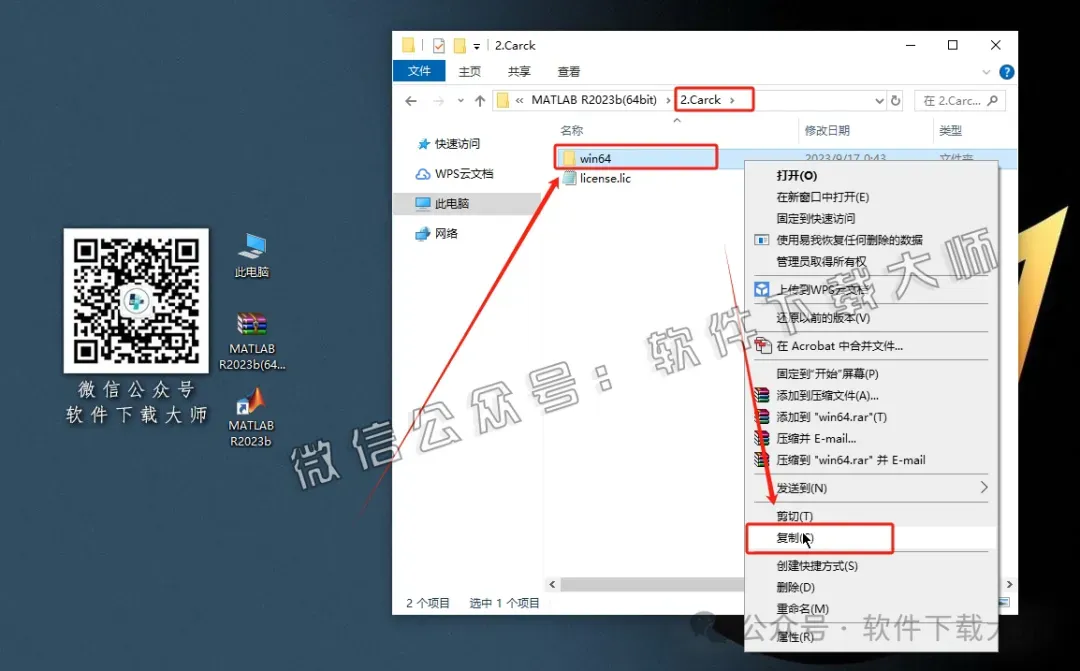This screenshot has width=1080, height=671.
Task: Choose 复制(C) in context menu
Action: [871, 537]
